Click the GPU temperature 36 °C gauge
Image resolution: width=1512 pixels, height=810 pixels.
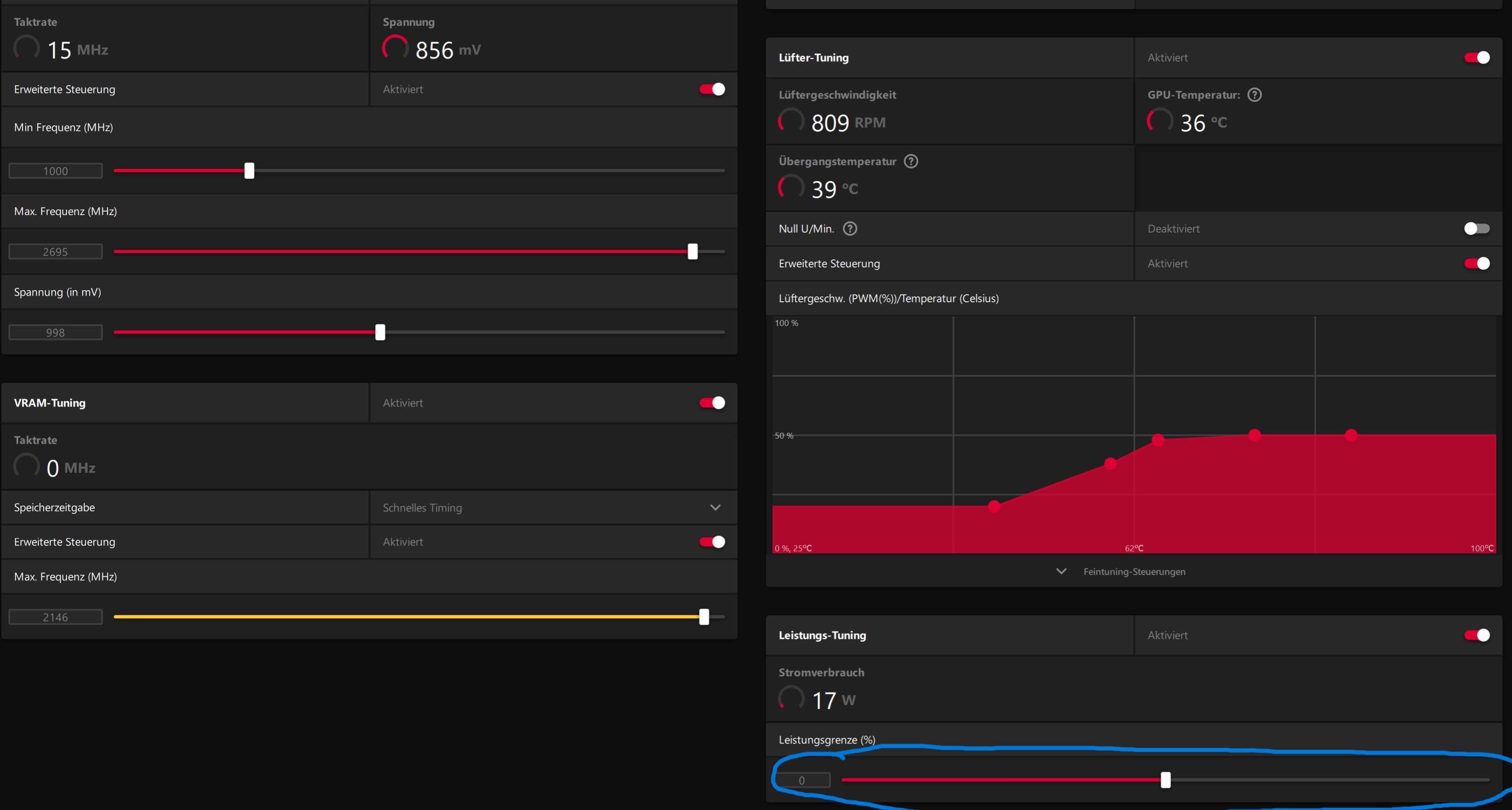pos(1160,121)
